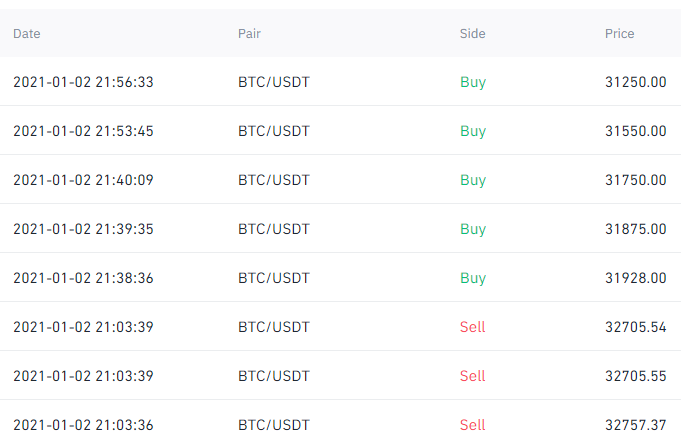Click Buy label at price 31750.00
The height and width of the screenshot is (445, 681).
pos(473,180)
